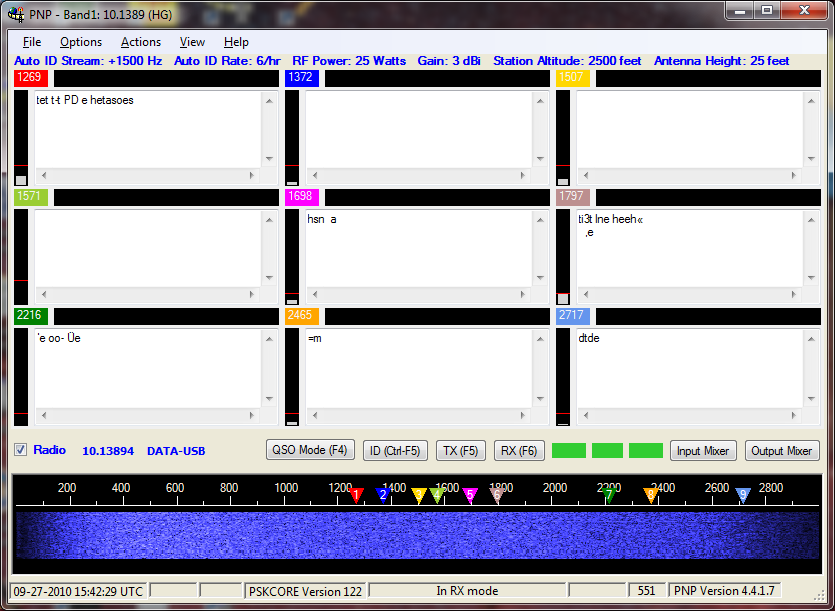Click inside the 1698 channel text box

(419, 249)
